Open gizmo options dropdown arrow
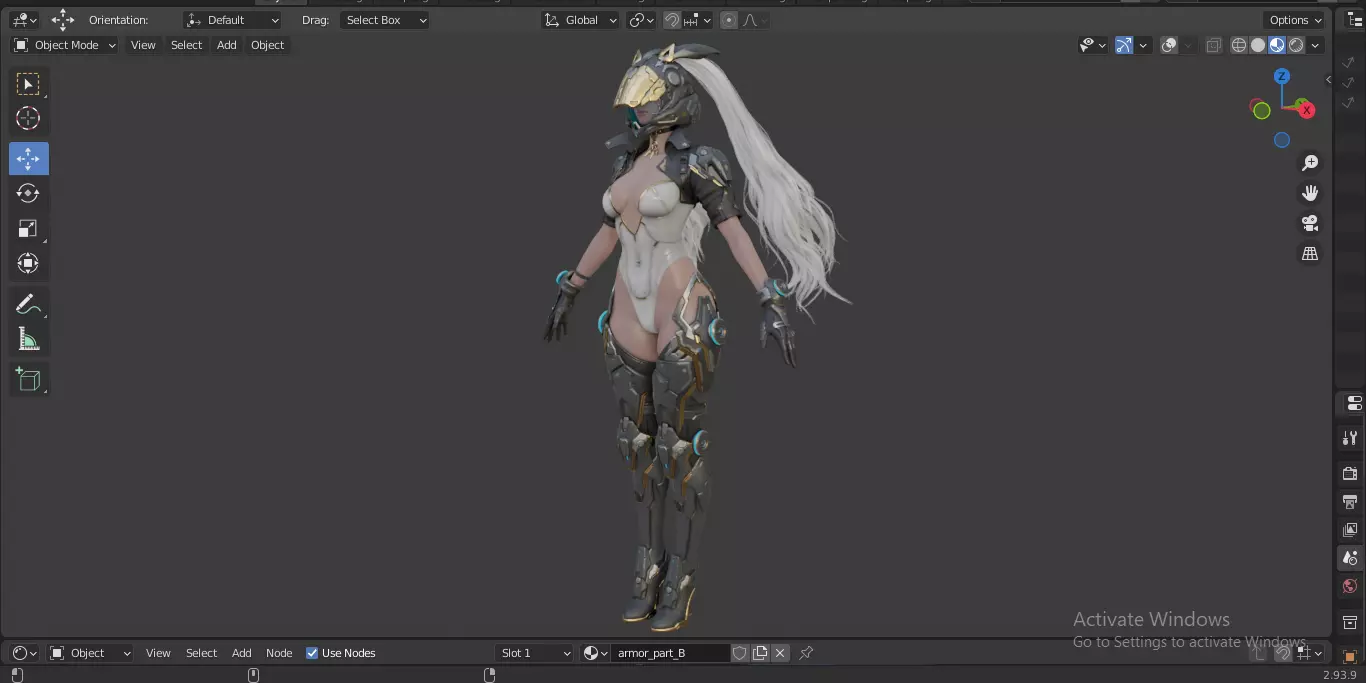1366x683 pixels. click(1143, 45)
